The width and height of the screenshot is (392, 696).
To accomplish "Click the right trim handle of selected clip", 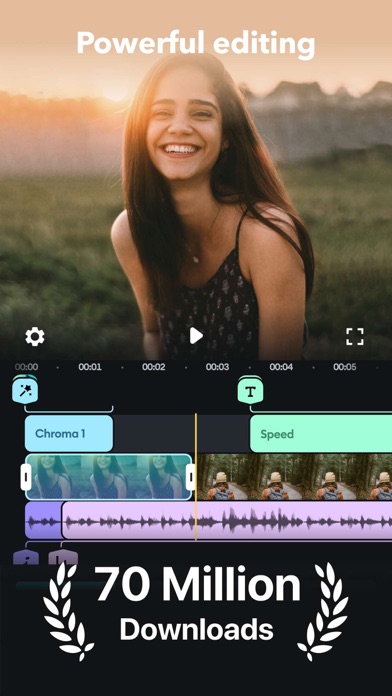I will point(191,477).
